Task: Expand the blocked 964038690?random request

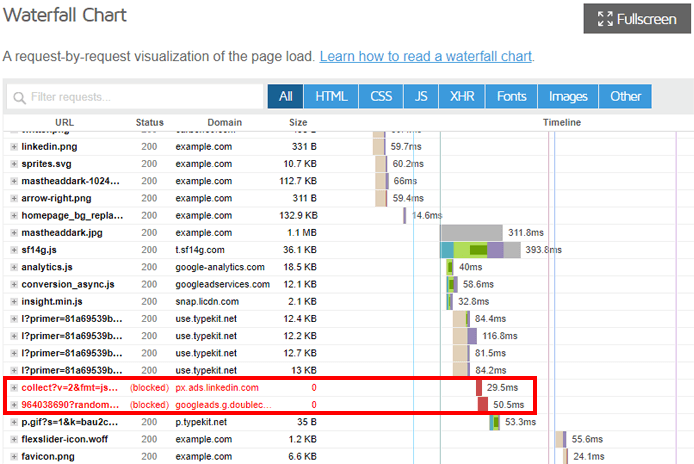Action: pyautogui.click(x=14, y=405)
